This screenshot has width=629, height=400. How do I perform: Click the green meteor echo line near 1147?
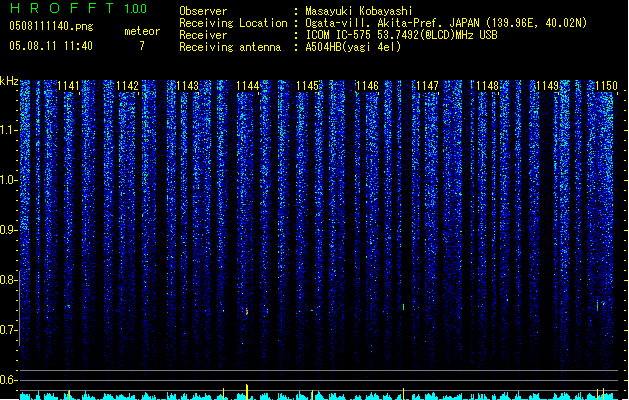click(403, 307)
